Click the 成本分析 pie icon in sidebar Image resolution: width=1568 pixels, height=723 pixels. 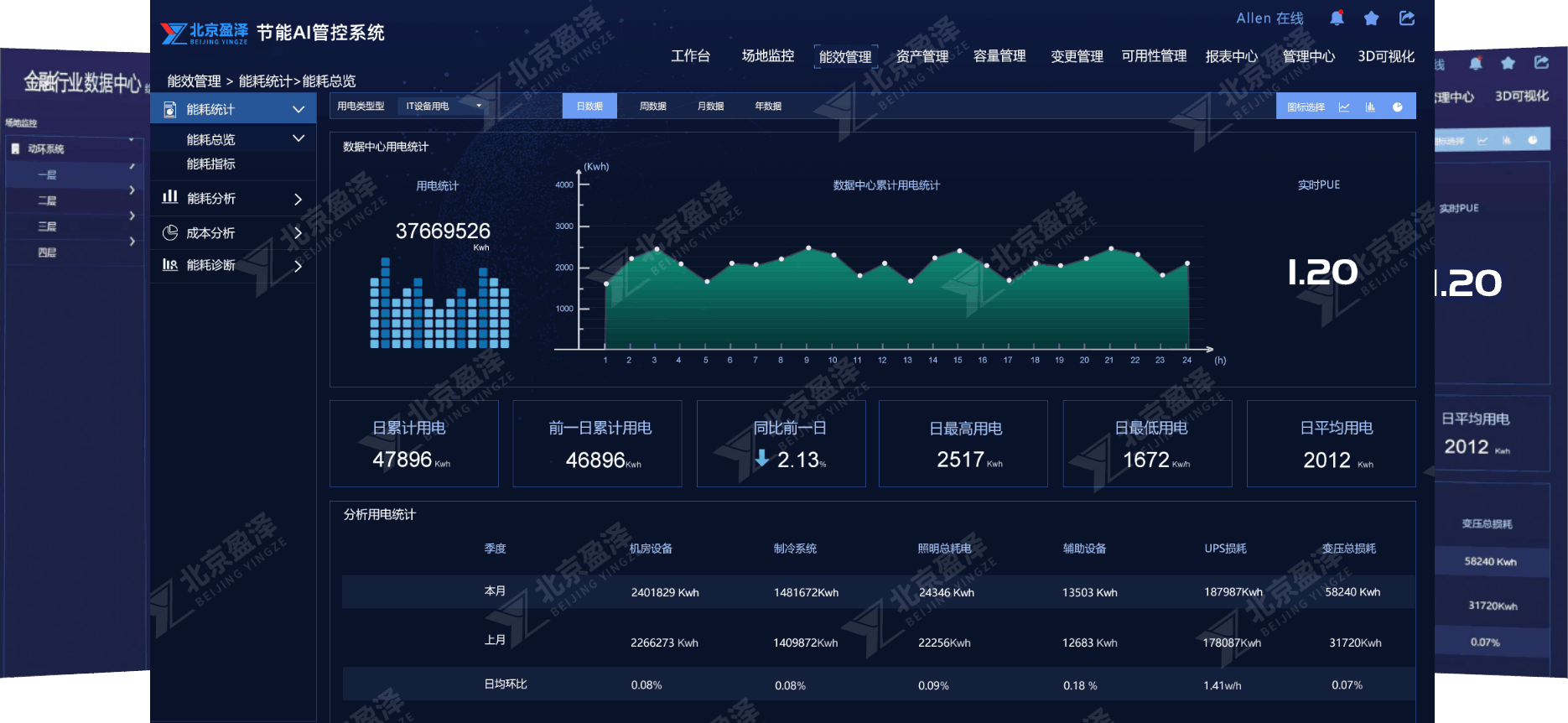pyautogui.click(x=170, y=232)
